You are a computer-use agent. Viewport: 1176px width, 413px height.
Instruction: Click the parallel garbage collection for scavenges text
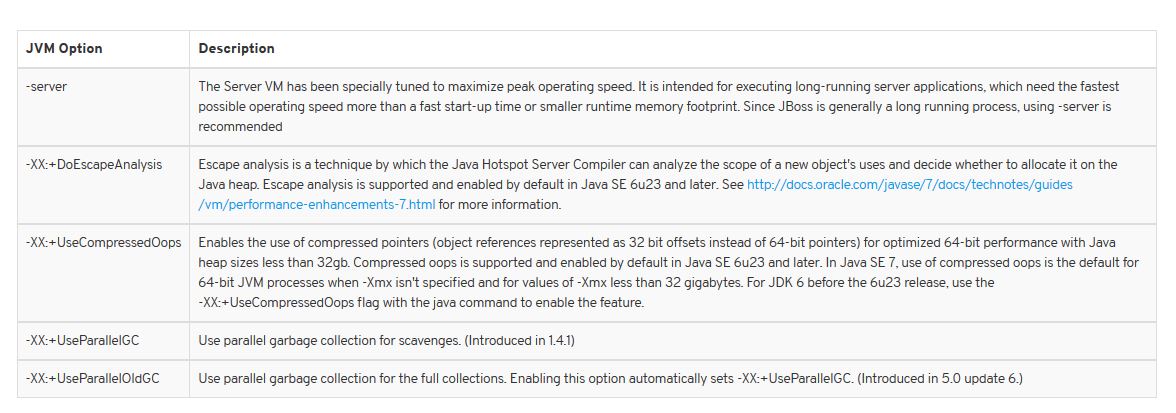click(329, 341)
